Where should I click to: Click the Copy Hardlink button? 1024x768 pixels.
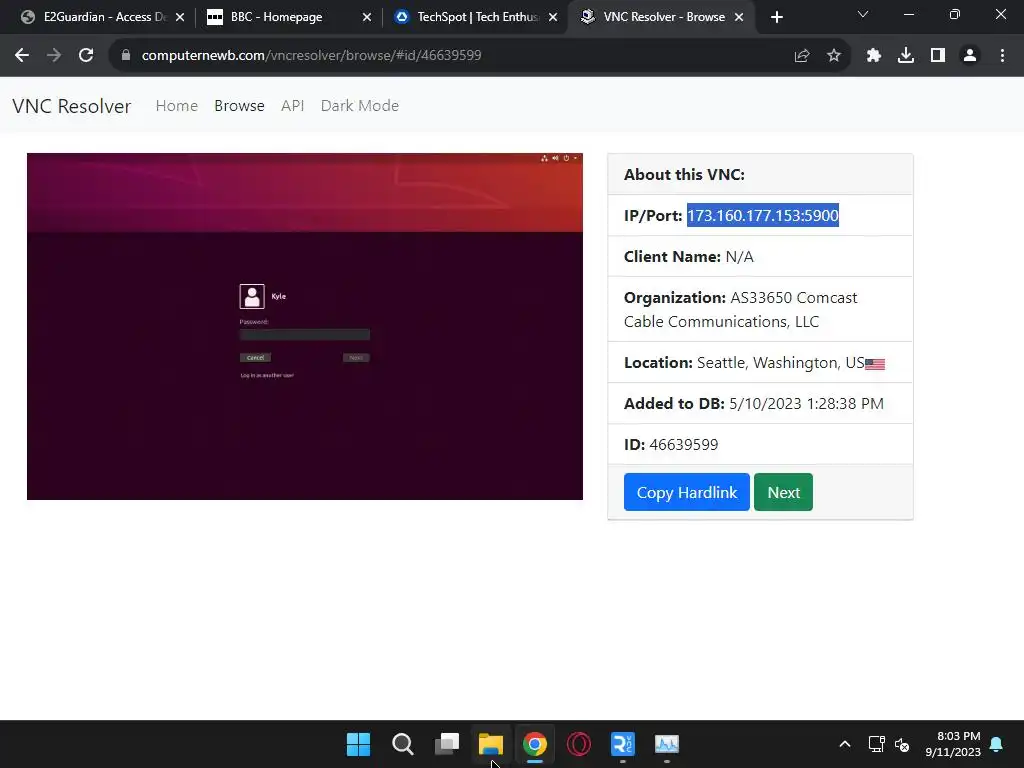pos(686,492)
